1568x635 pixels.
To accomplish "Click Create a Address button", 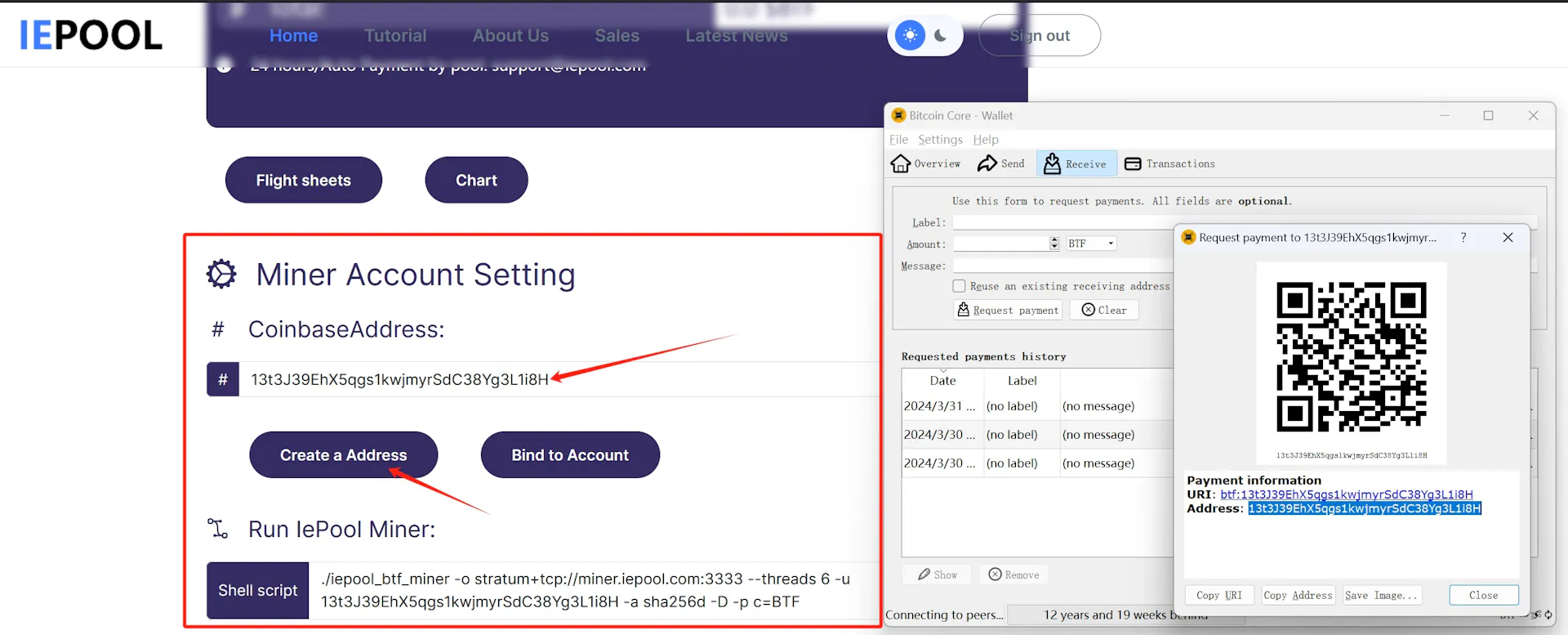I will pos(343,455).
